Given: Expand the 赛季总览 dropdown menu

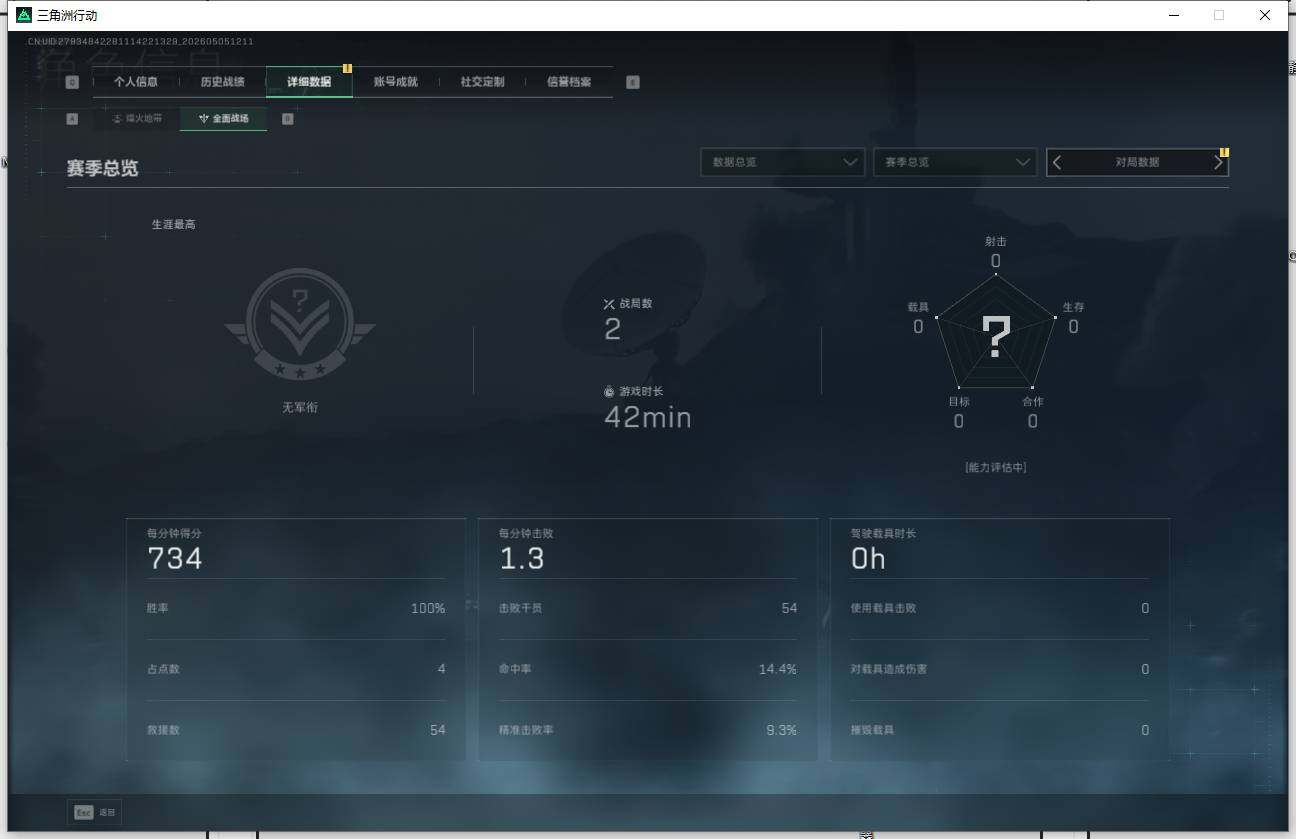Looking at the screenshot, I should (954, 162).
